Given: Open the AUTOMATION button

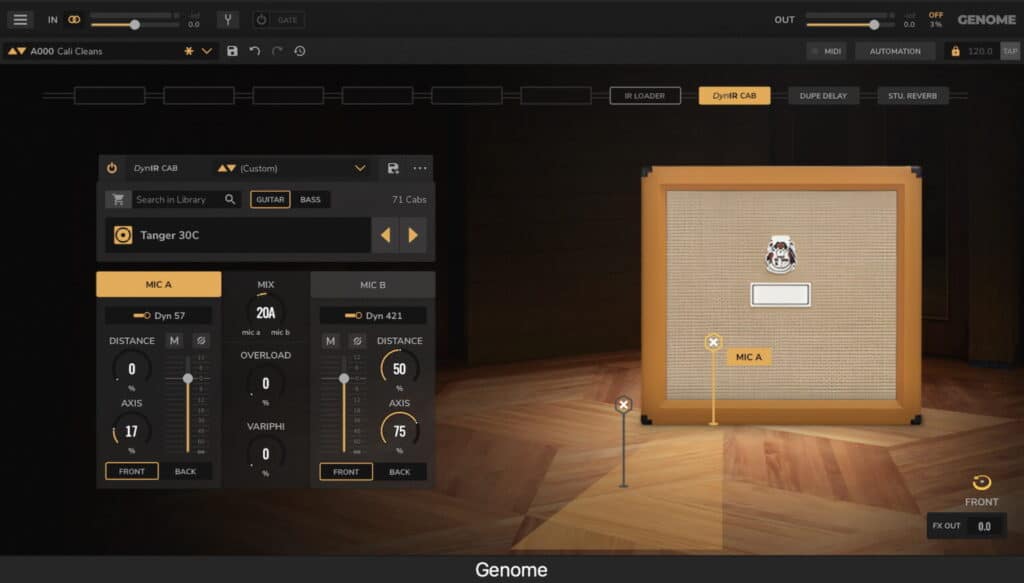Looking at the screenshot, I should pyautogui.click(x=895, y=51).
